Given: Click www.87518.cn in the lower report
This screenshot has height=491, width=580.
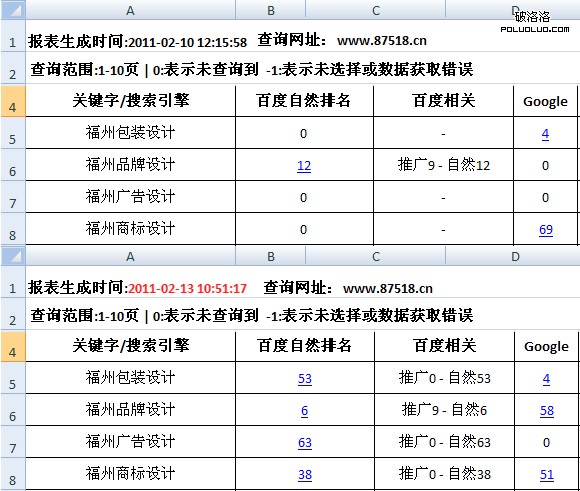Looking at the screenshot, I should [x=388, y=288].
